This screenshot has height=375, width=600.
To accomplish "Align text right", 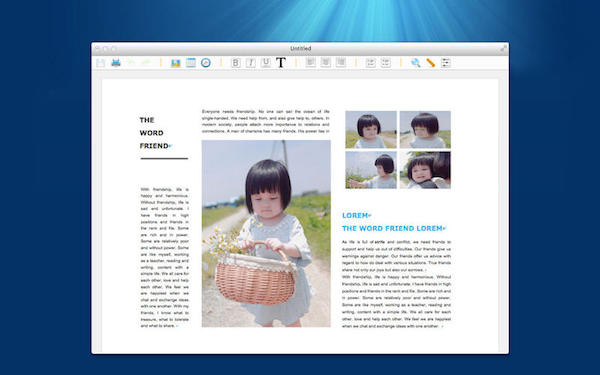I will (341, 63).
